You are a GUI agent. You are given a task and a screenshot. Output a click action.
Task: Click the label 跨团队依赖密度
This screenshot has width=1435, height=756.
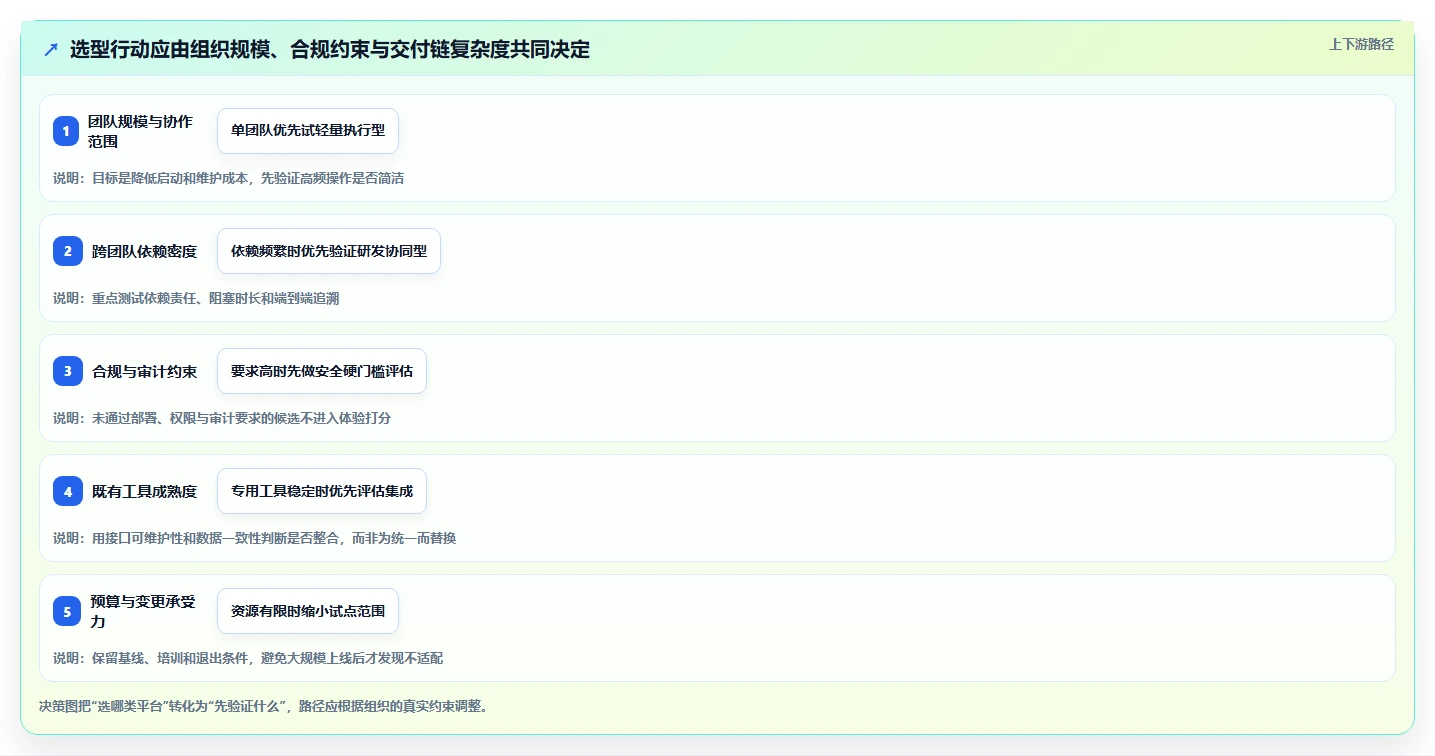[x=145, y=251]
